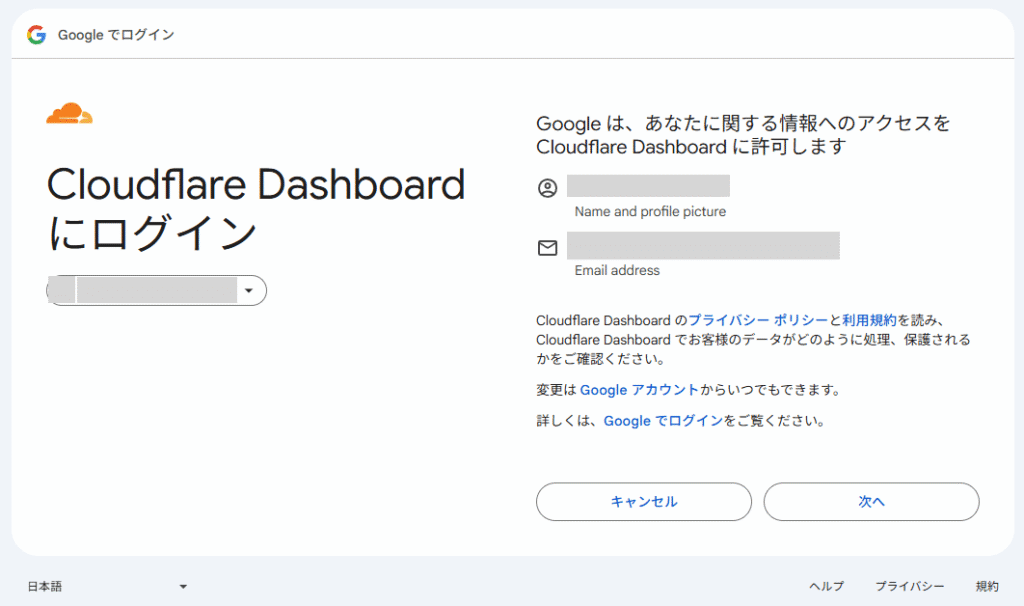Viewport: 1024px width, 606px height.
Task: Open the 利用規約 link
Action: point(869,320)
